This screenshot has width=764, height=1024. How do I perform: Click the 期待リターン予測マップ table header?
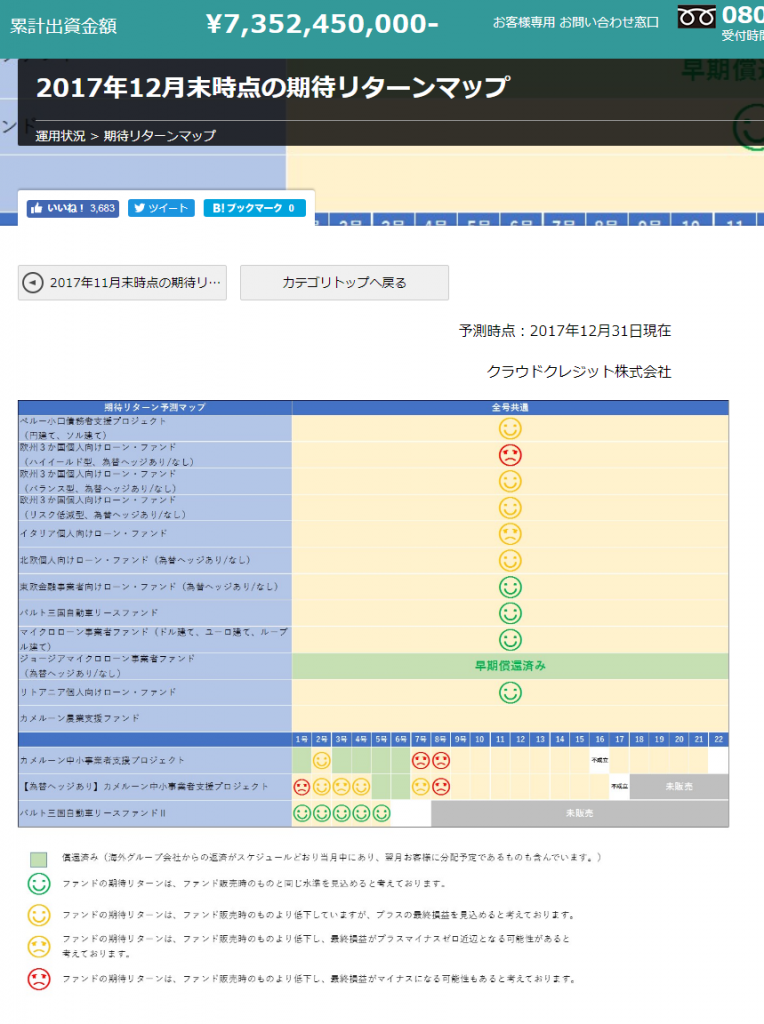click(155, 407)
